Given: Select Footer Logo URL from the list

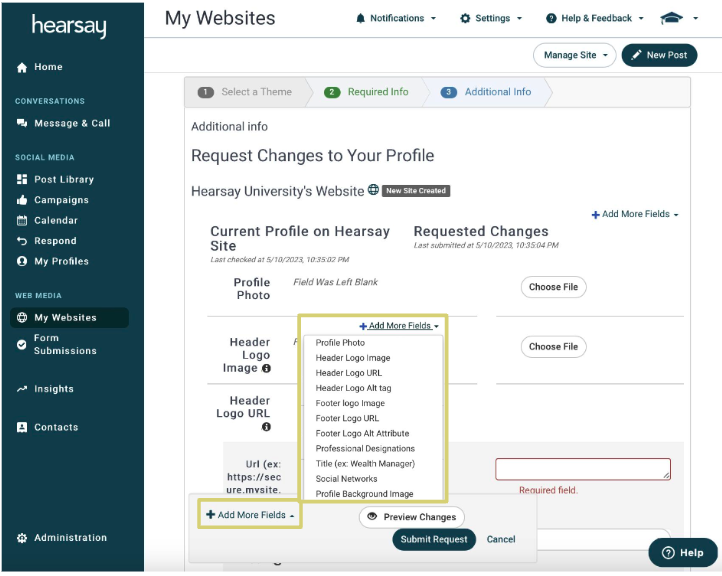Looking at the screenshot, I should [x=347, y=418].
